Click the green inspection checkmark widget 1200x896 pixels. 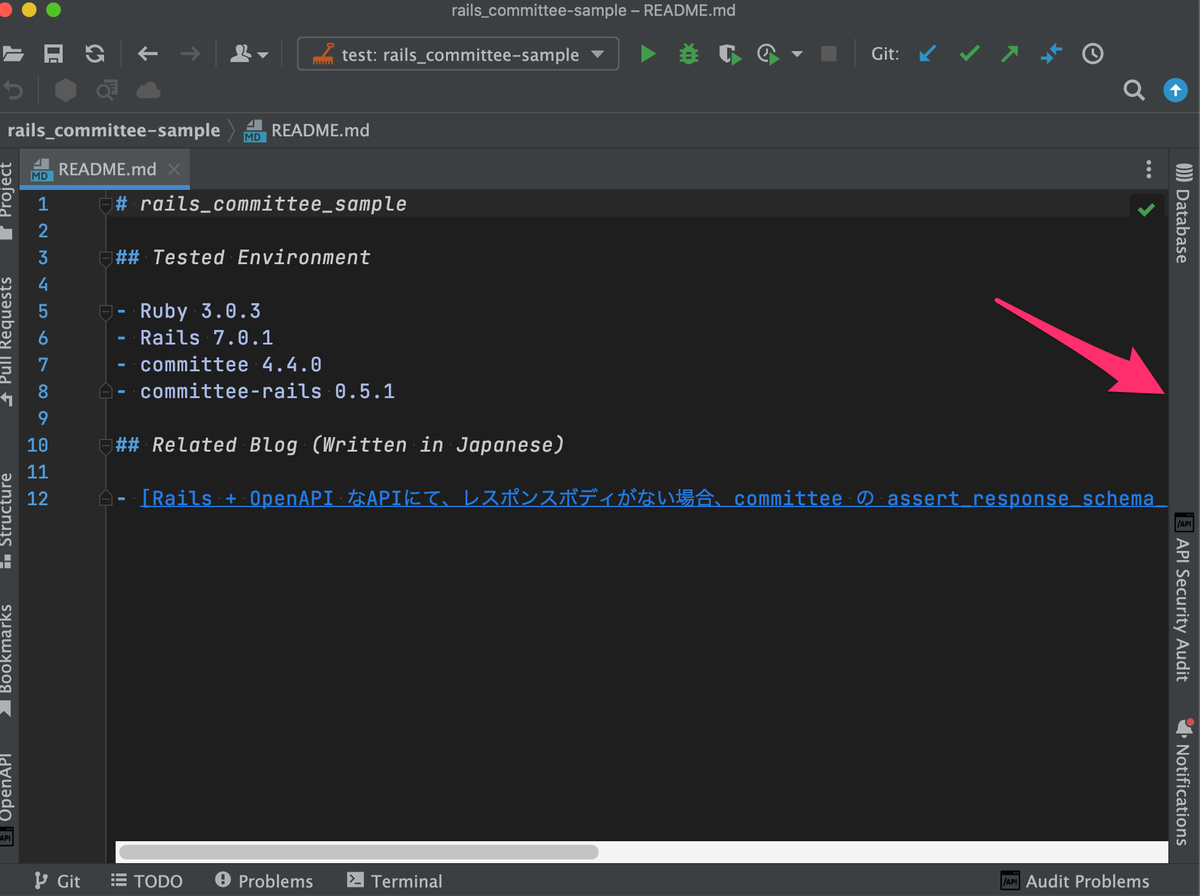click(1146, 209)
